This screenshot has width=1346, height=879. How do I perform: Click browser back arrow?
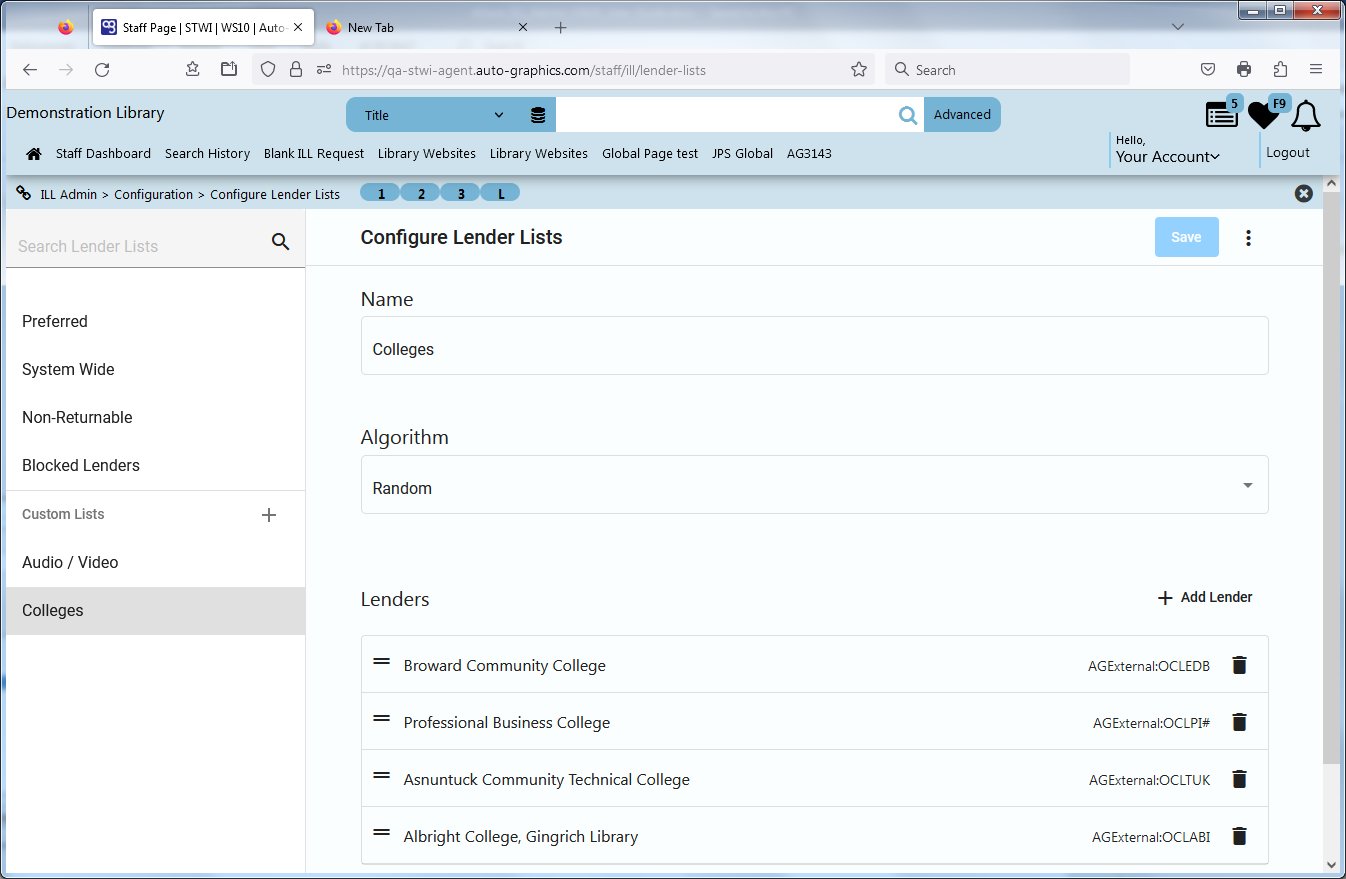pos(30,70)
